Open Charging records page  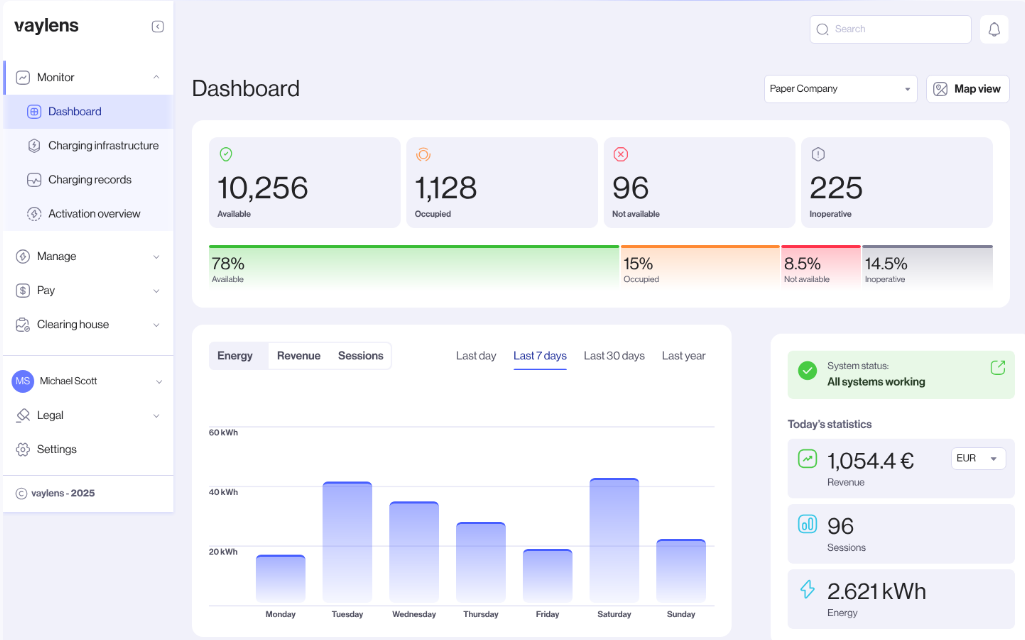pyautogui.click(x=90, y=180)
